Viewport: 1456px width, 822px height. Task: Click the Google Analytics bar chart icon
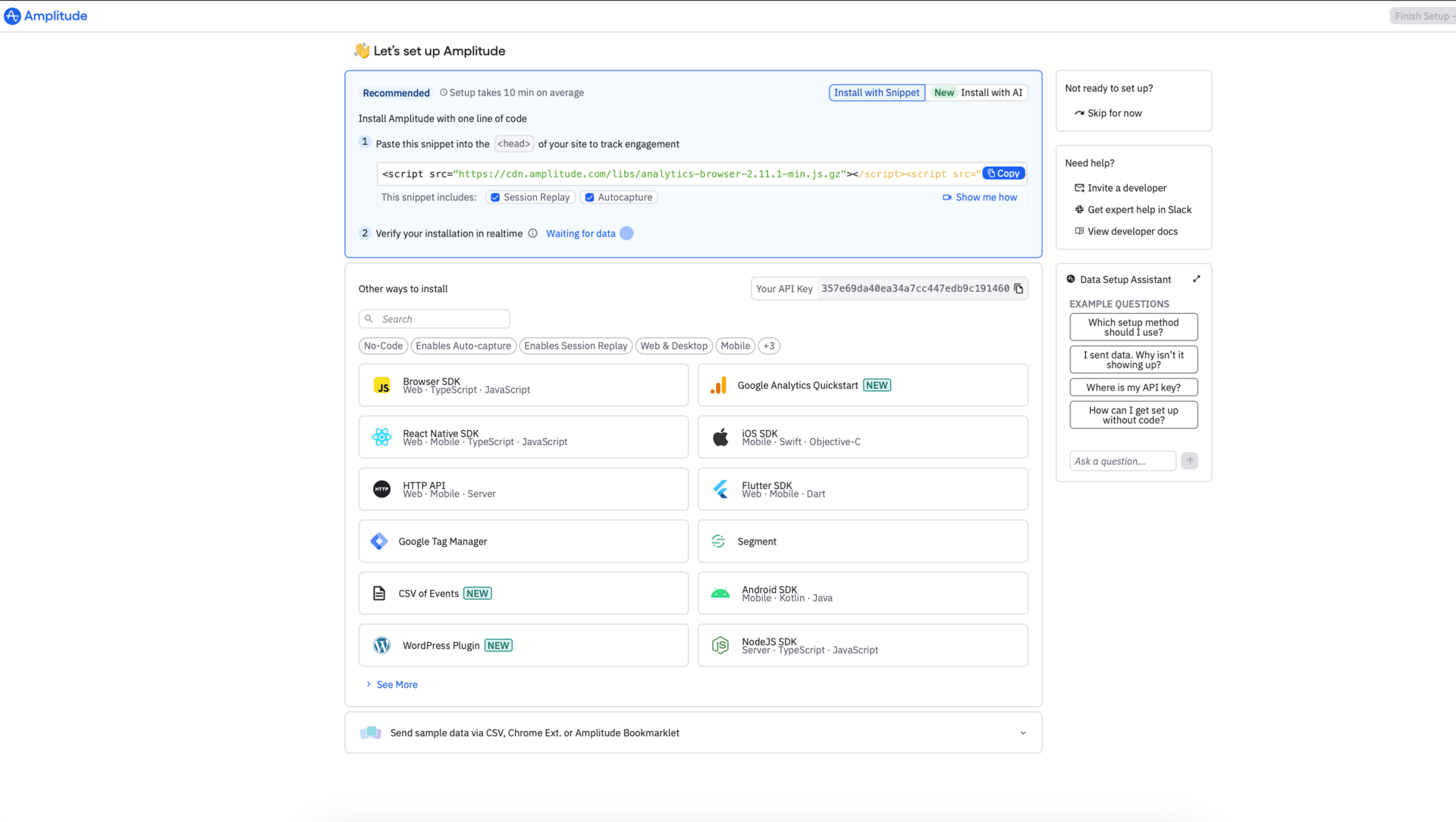point(718,386)
